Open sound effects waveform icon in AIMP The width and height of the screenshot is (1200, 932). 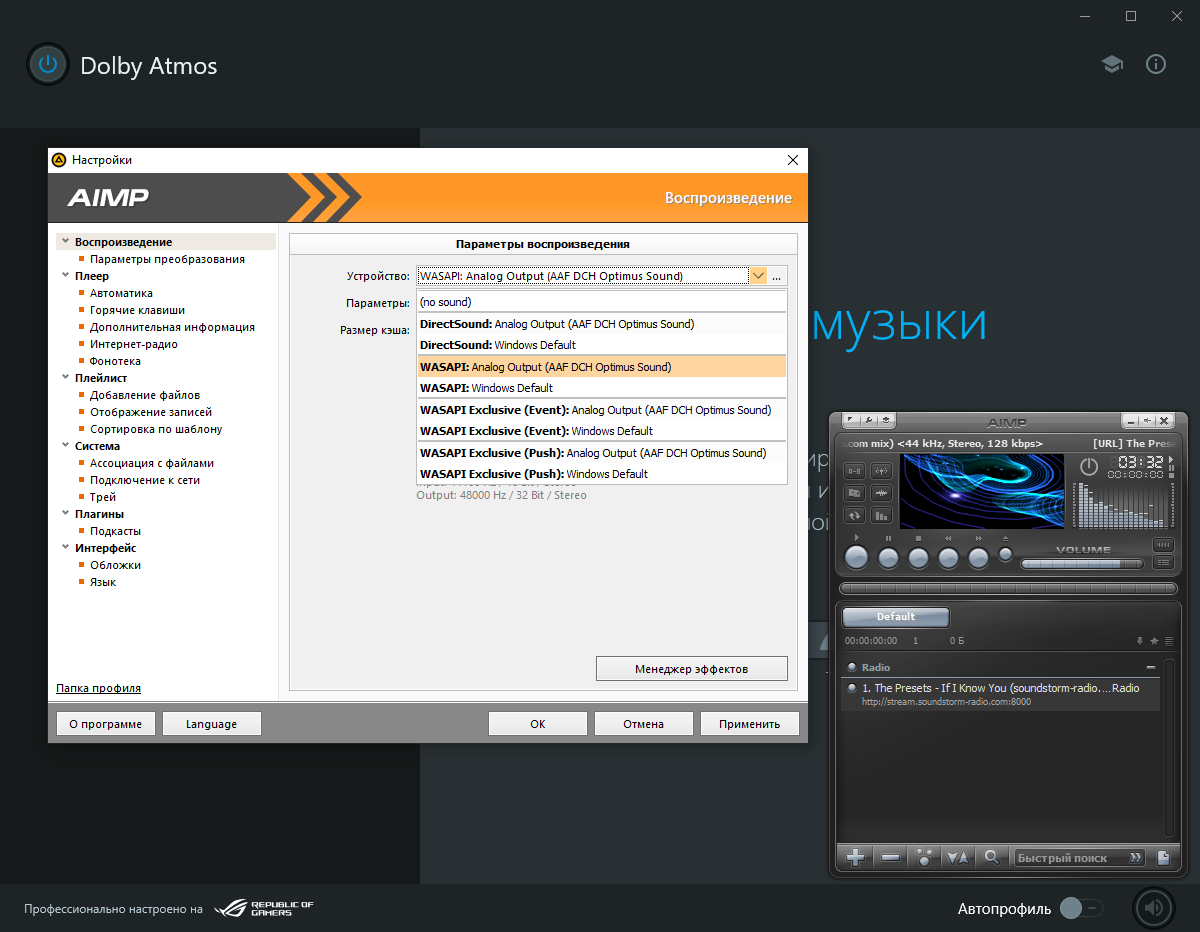point(881,493)
